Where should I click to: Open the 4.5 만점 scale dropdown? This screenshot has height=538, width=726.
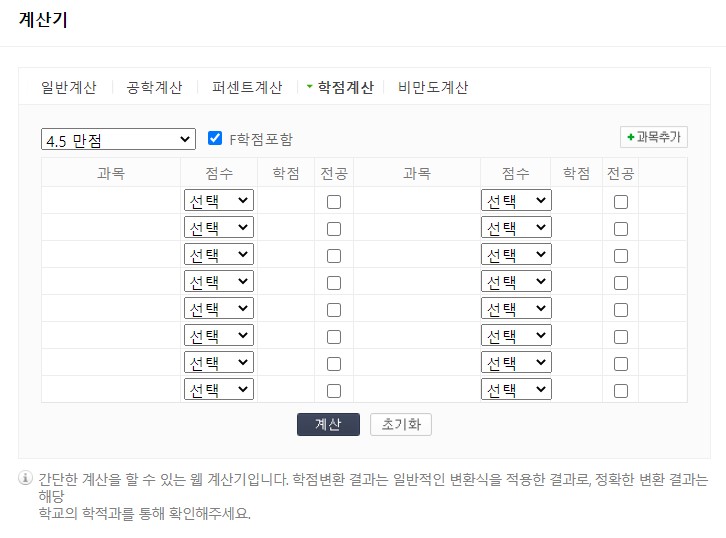(x=118, y=139)
